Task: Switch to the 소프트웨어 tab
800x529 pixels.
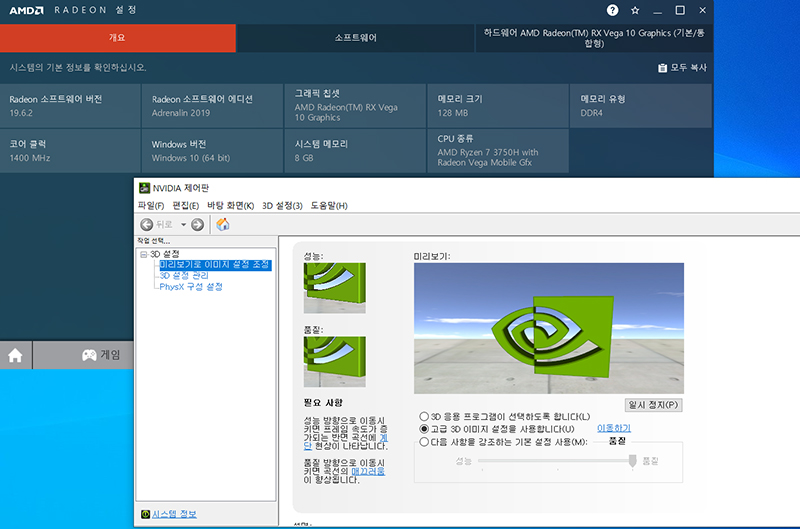Action: (x=355, y=38)
